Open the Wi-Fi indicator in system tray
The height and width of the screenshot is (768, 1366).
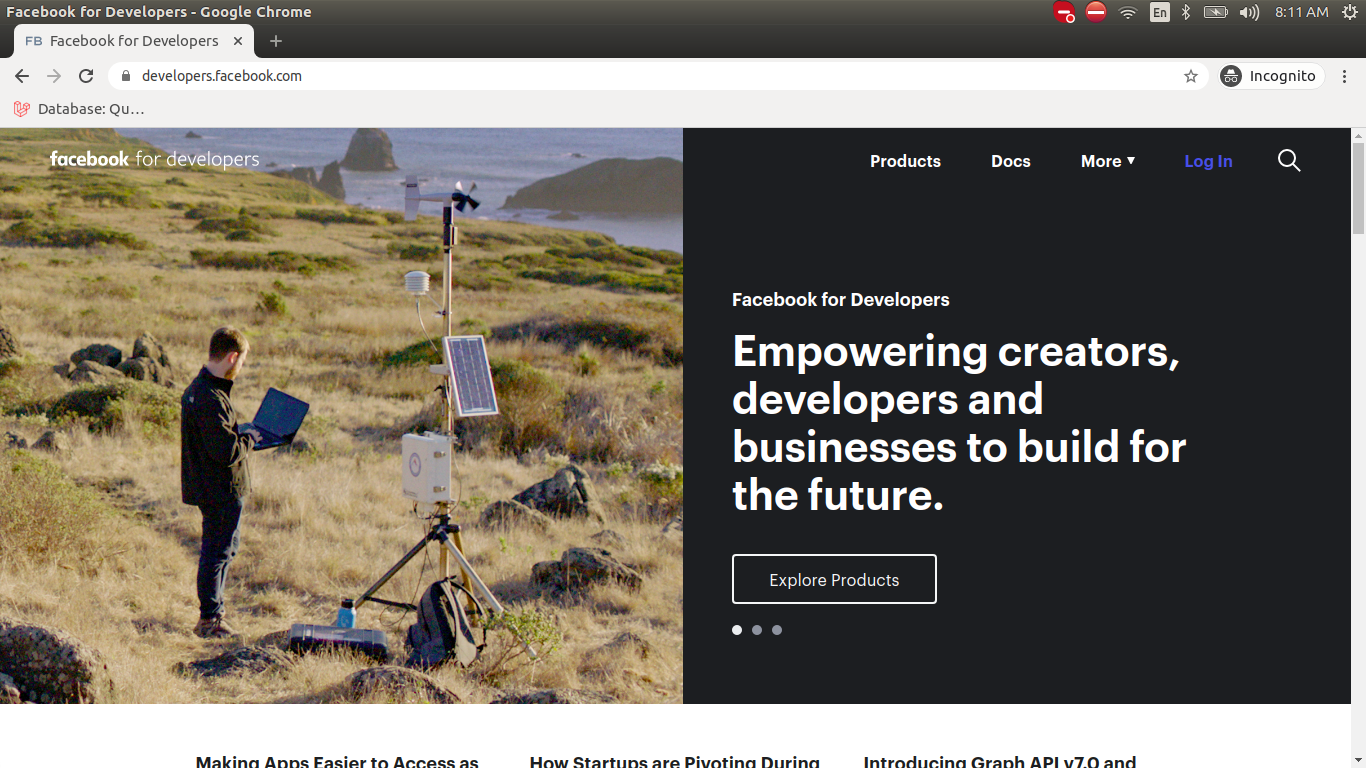(1128, 12)
